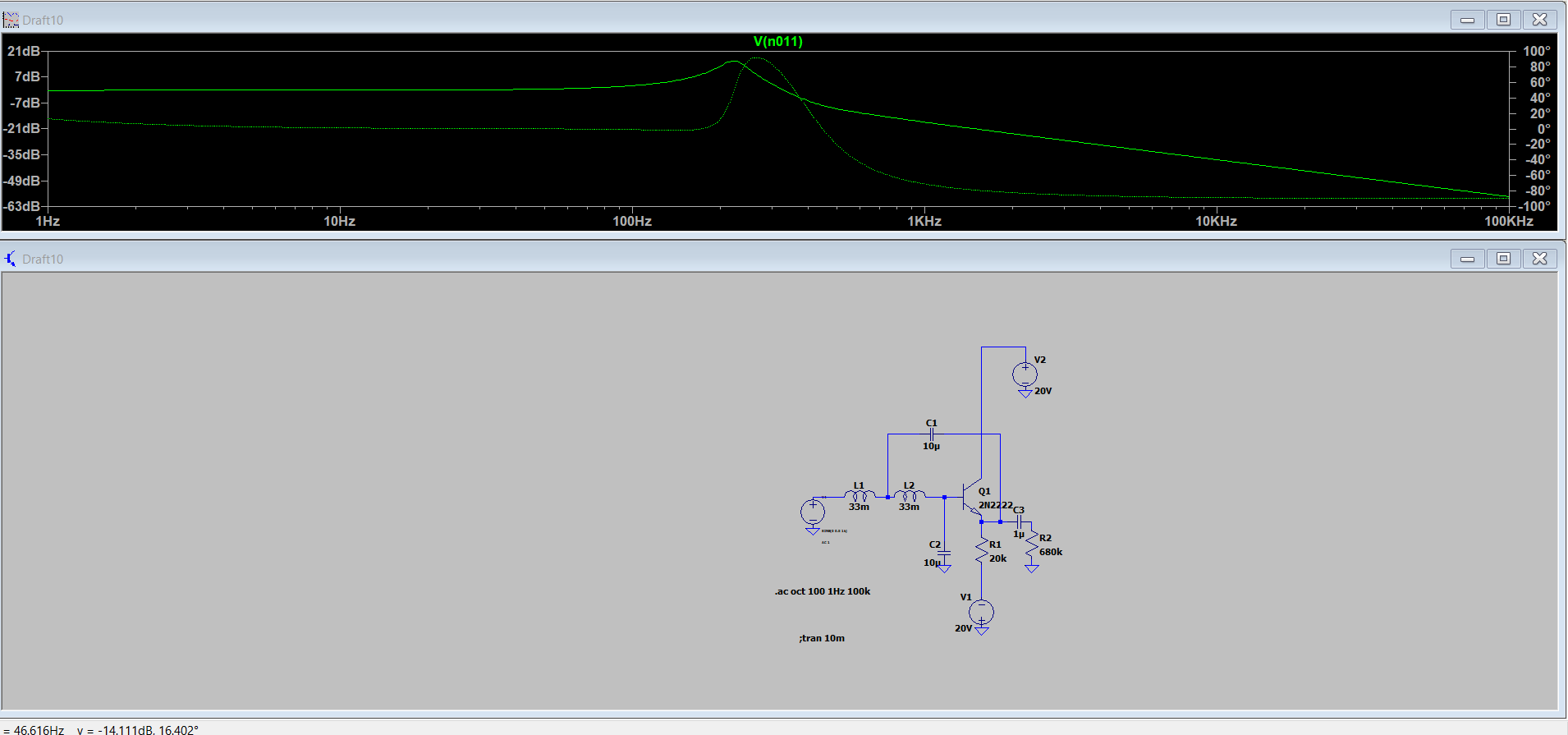Click the schematic window title icon
Image resolution: width=1568 pixels, height=735 pixels.
tap(11, 259)
